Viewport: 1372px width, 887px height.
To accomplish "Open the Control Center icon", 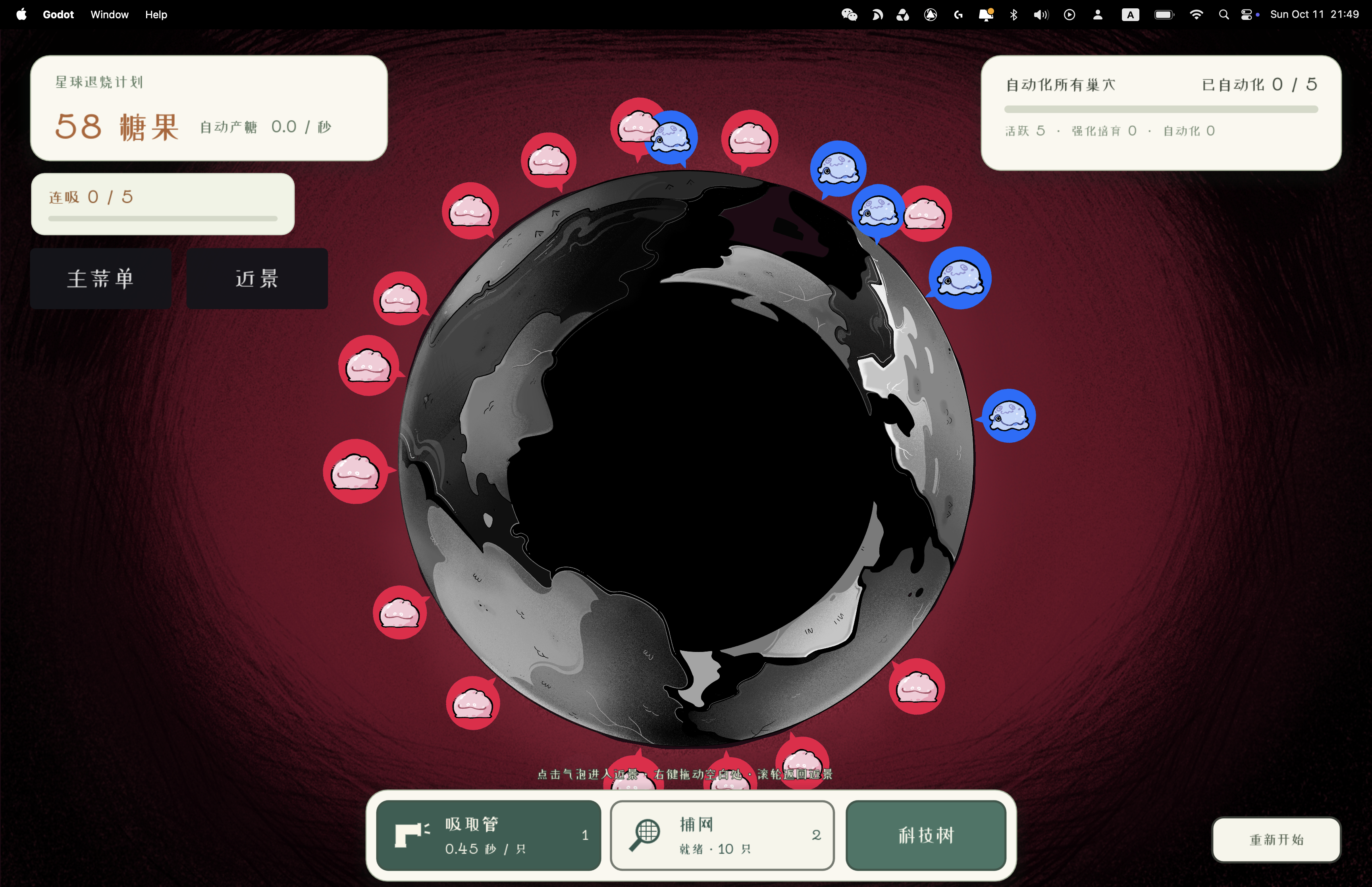I will click(x=1247, y=14).
